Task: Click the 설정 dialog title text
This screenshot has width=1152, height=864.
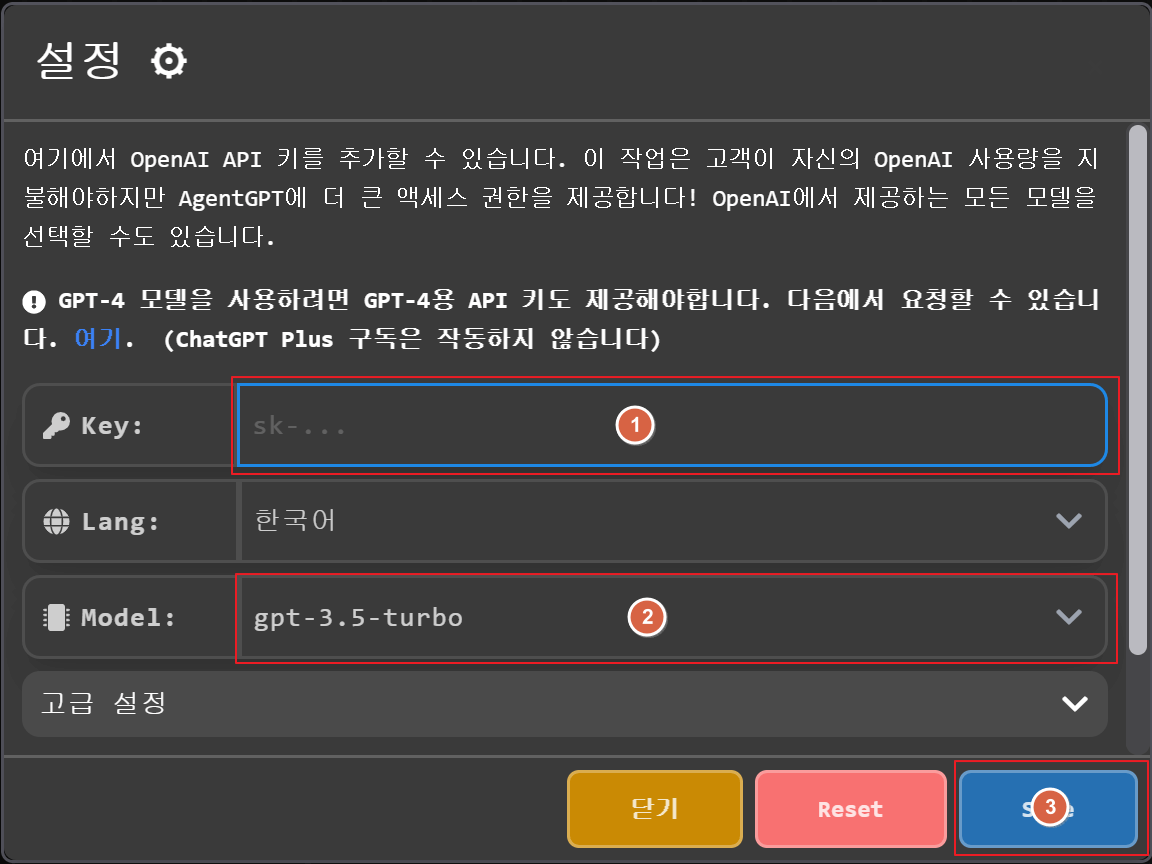Action: [x=75, y=60]
